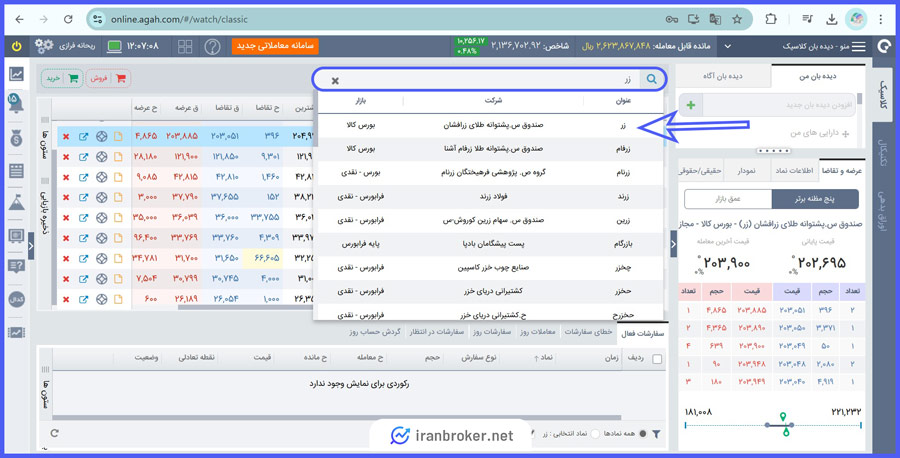Tick the select-all orders checkbox

tap(657, 359)
